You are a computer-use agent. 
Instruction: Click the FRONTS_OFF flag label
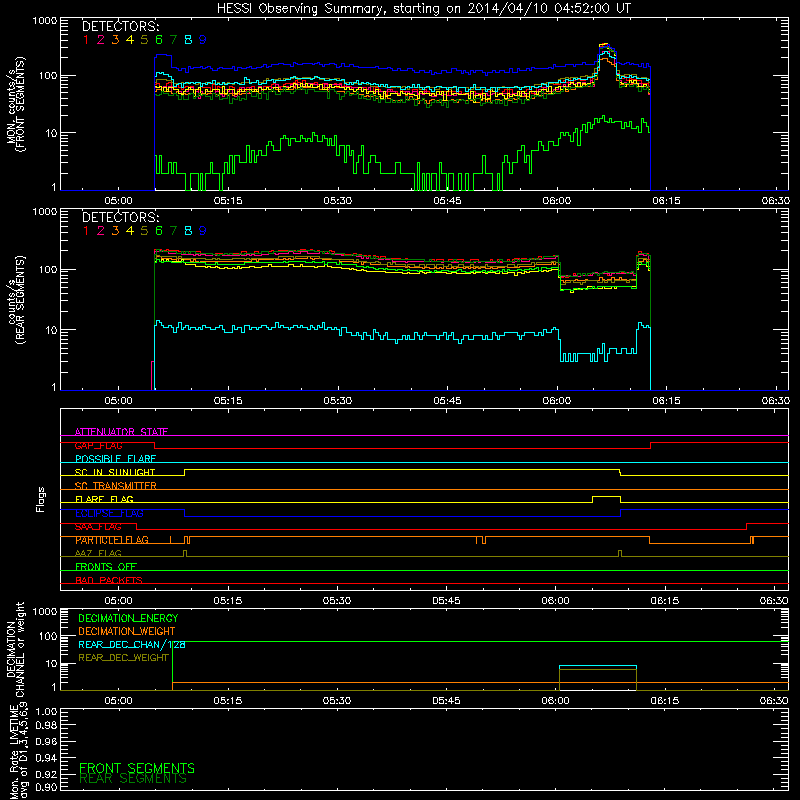106,567
